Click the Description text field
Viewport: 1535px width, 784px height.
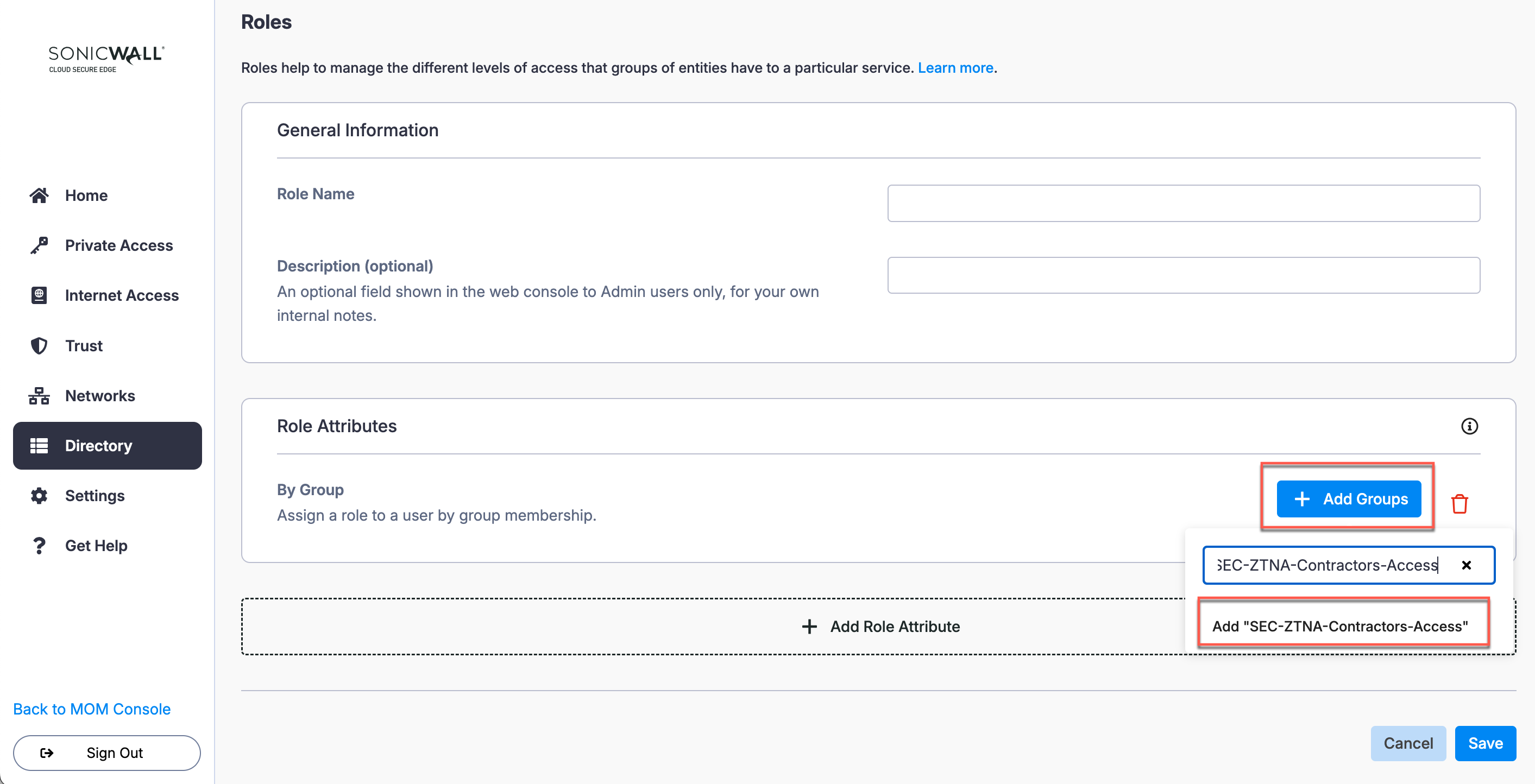(1184, 275)
